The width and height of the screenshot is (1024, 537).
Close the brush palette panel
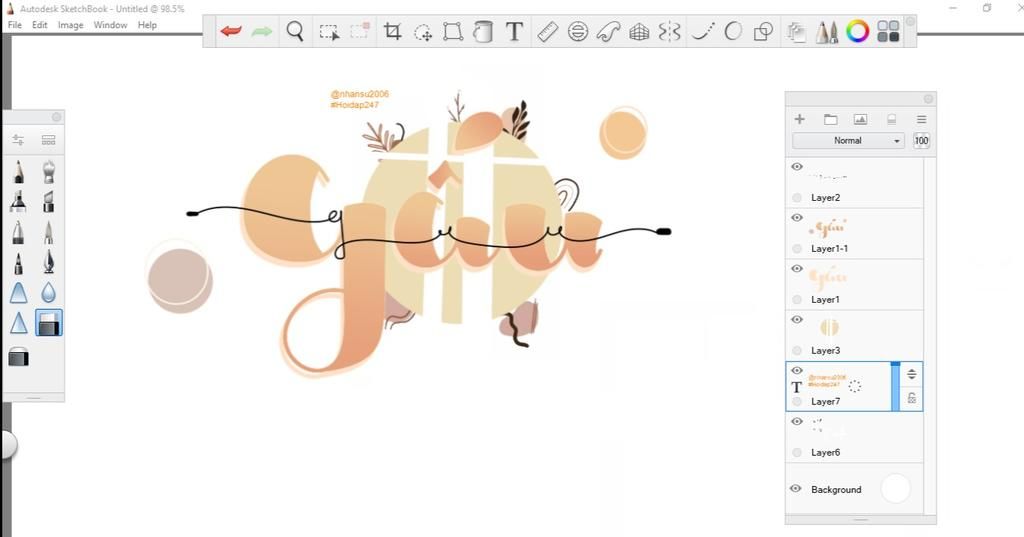(56, 117)
